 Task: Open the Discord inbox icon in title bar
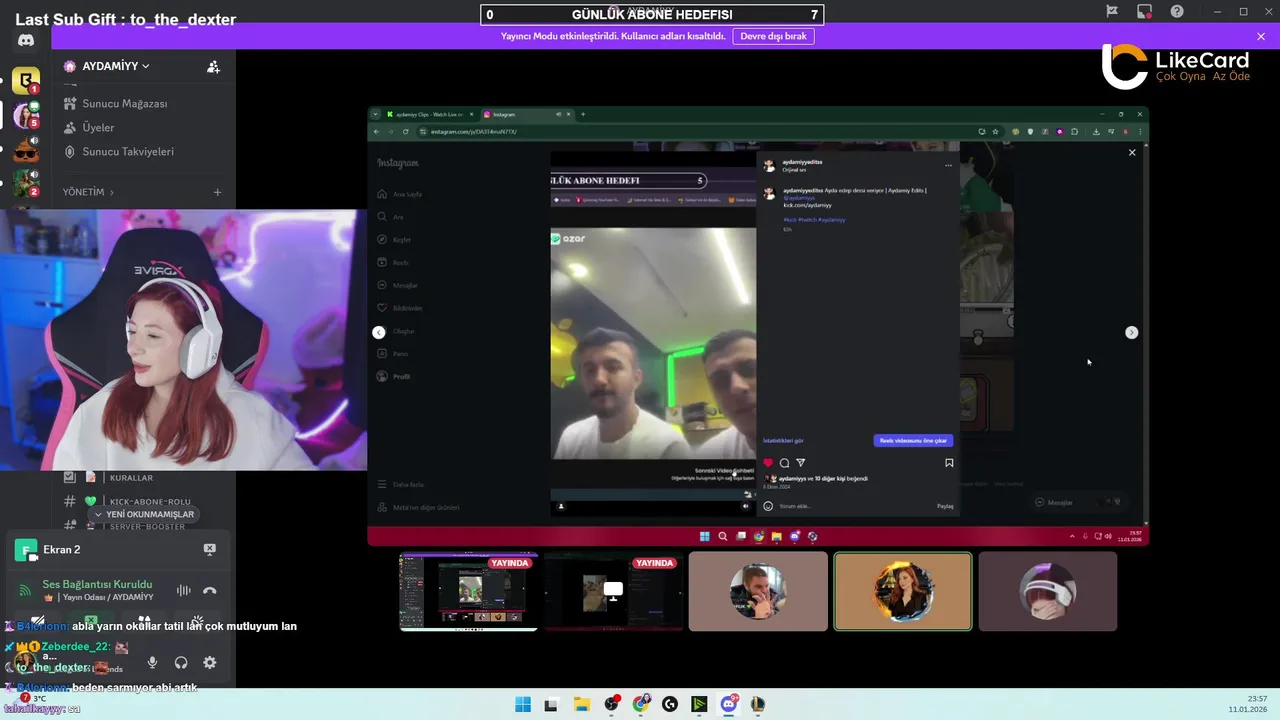pos(1144,12)
